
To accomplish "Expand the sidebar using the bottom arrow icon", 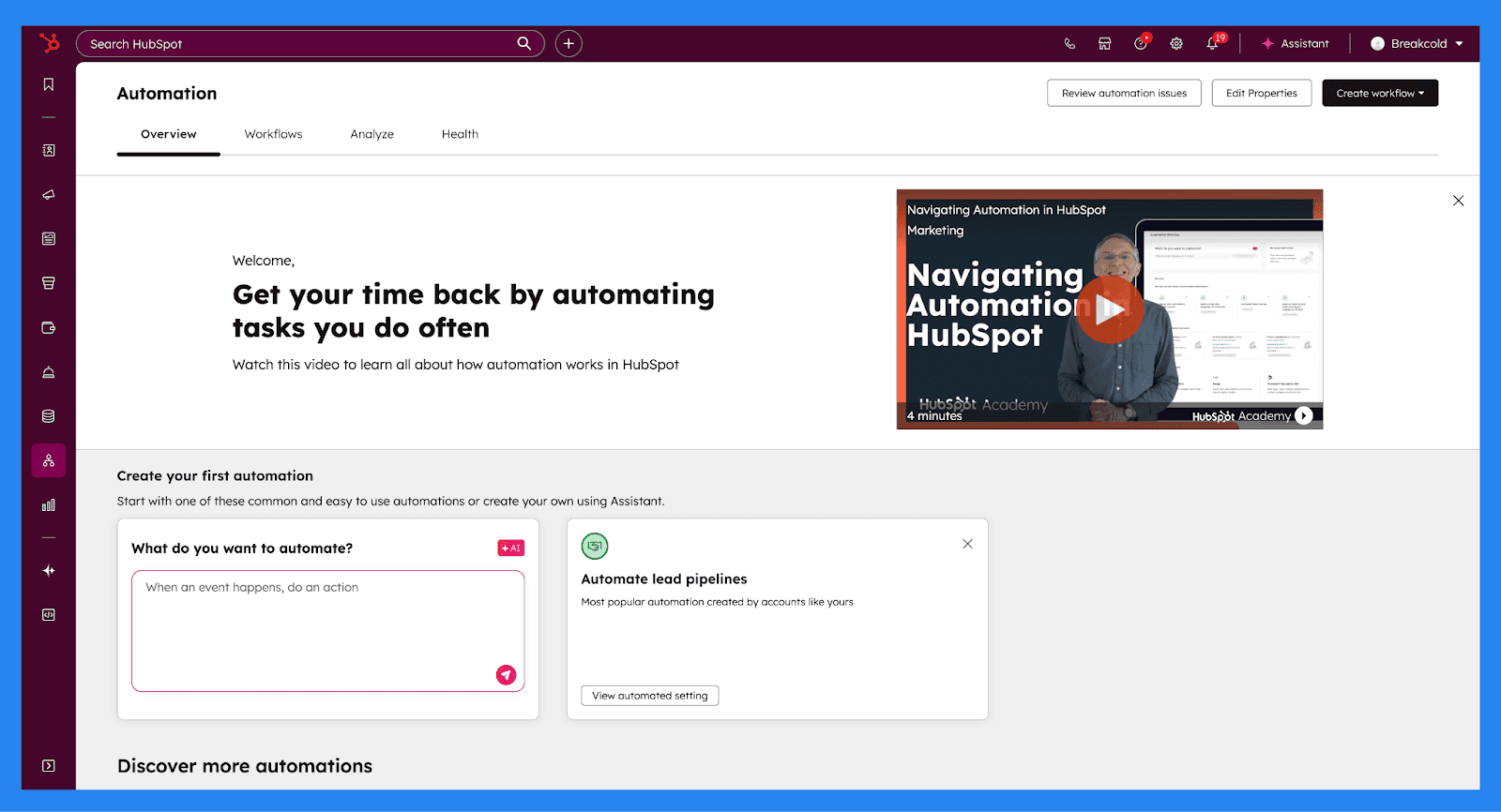I will coord(49,766).
